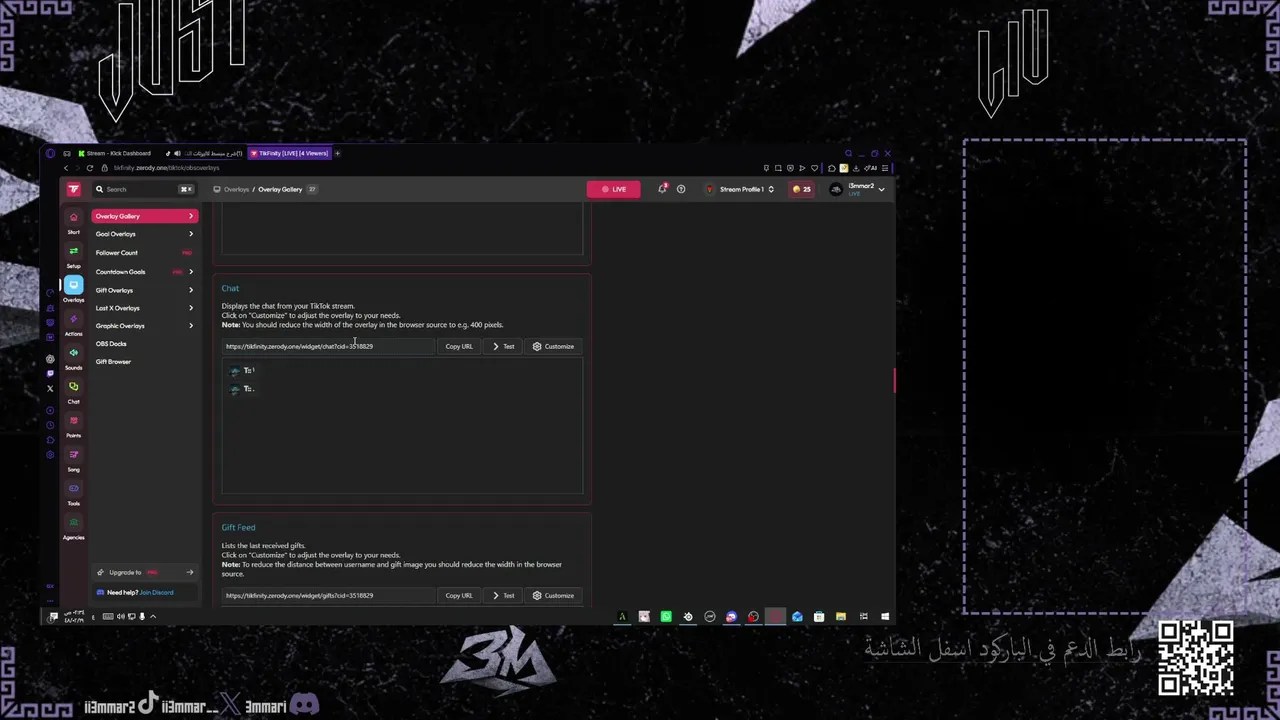Expand the Gift Overlays submenu
The width and height of the screenshot is (1280, 720).
(x=191, y=290)
